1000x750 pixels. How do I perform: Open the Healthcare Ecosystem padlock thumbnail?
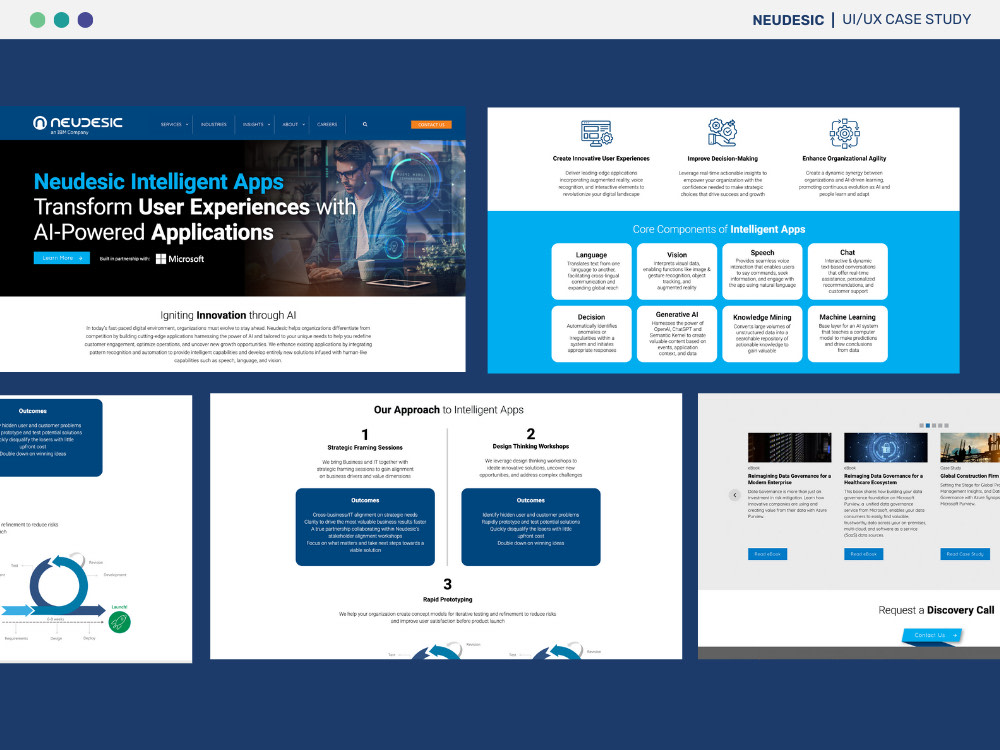[x=886, y=447]
